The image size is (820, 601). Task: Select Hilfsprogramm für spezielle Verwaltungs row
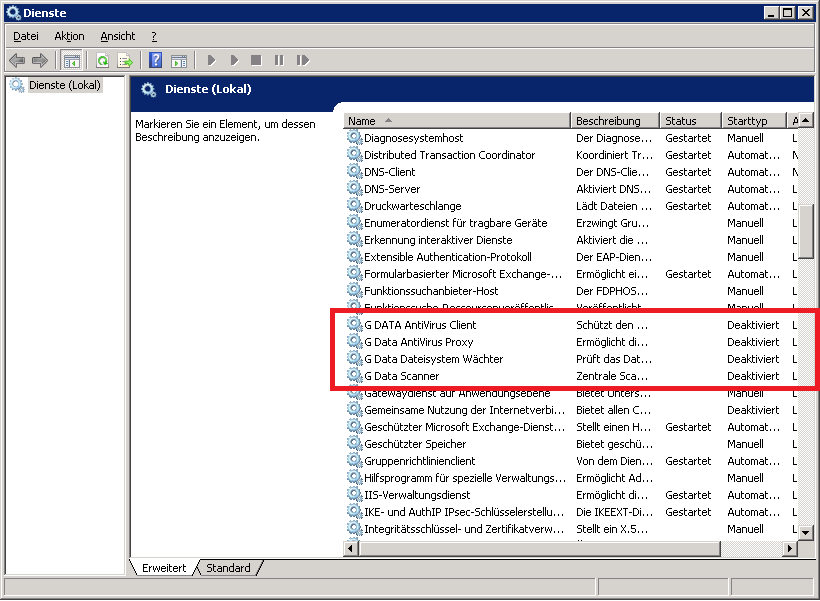tap(571, 478)
